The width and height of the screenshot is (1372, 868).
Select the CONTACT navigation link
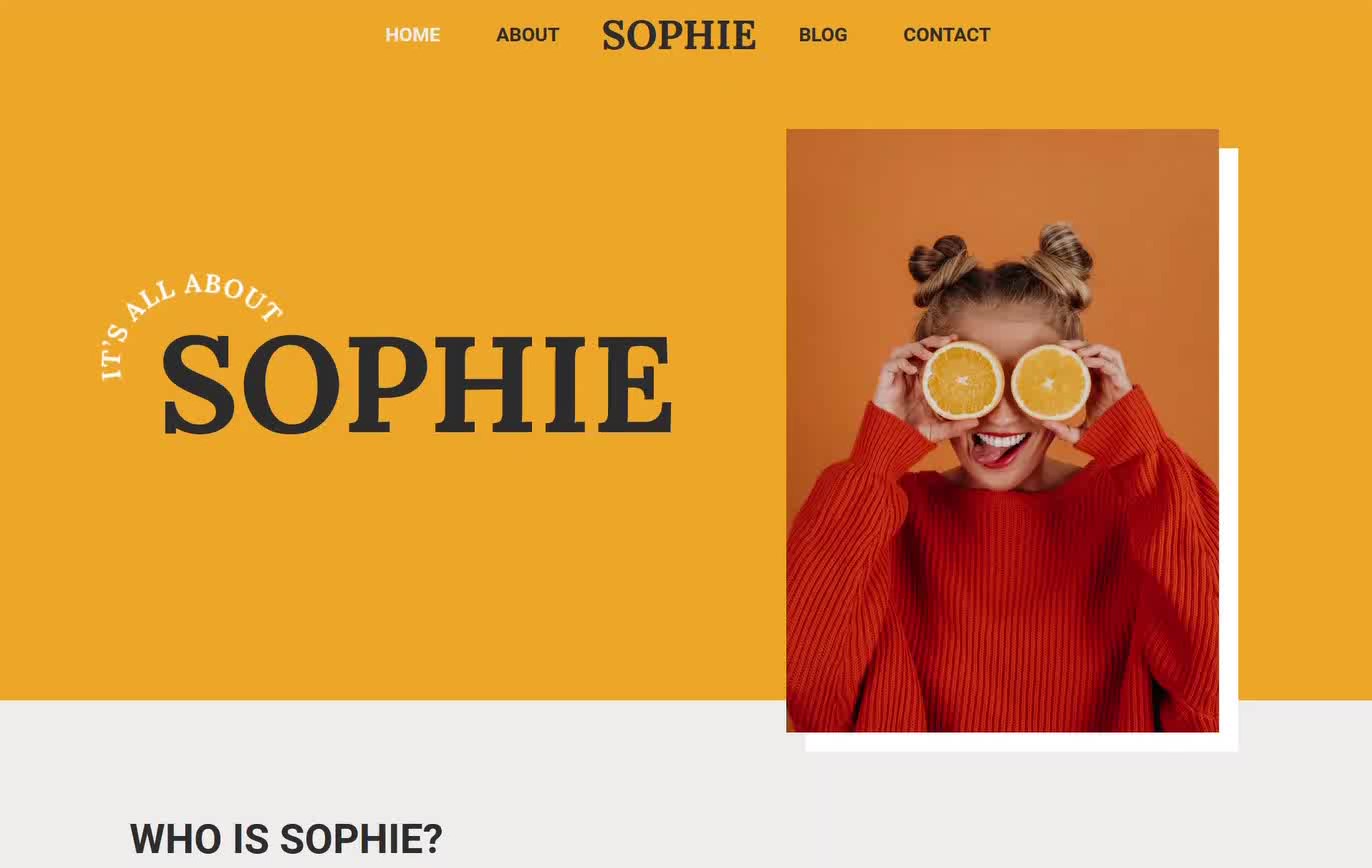click(946, 35)
